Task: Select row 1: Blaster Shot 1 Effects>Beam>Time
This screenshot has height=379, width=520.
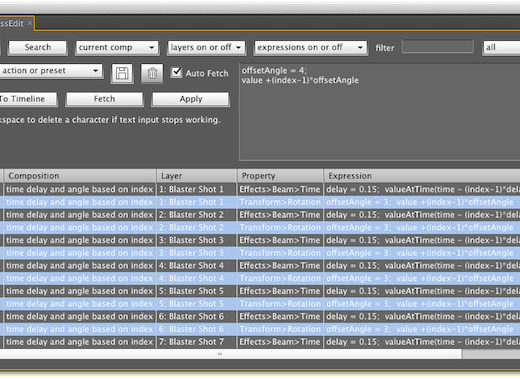Action: 260,189
